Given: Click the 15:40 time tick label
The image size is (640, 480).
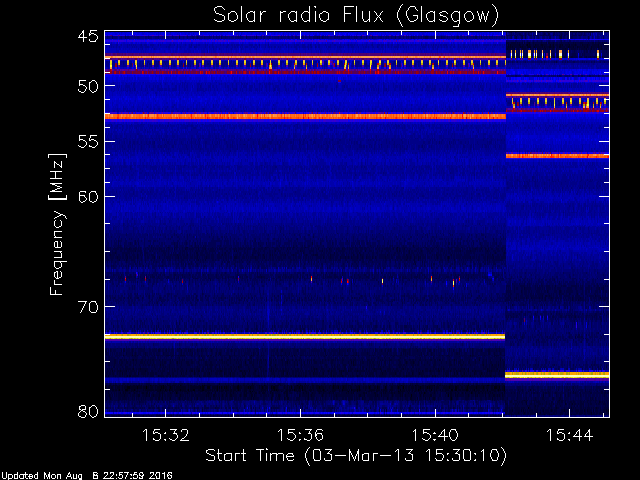Looking at the screenshot, I should pyautogui.click(x=435, y=435).
